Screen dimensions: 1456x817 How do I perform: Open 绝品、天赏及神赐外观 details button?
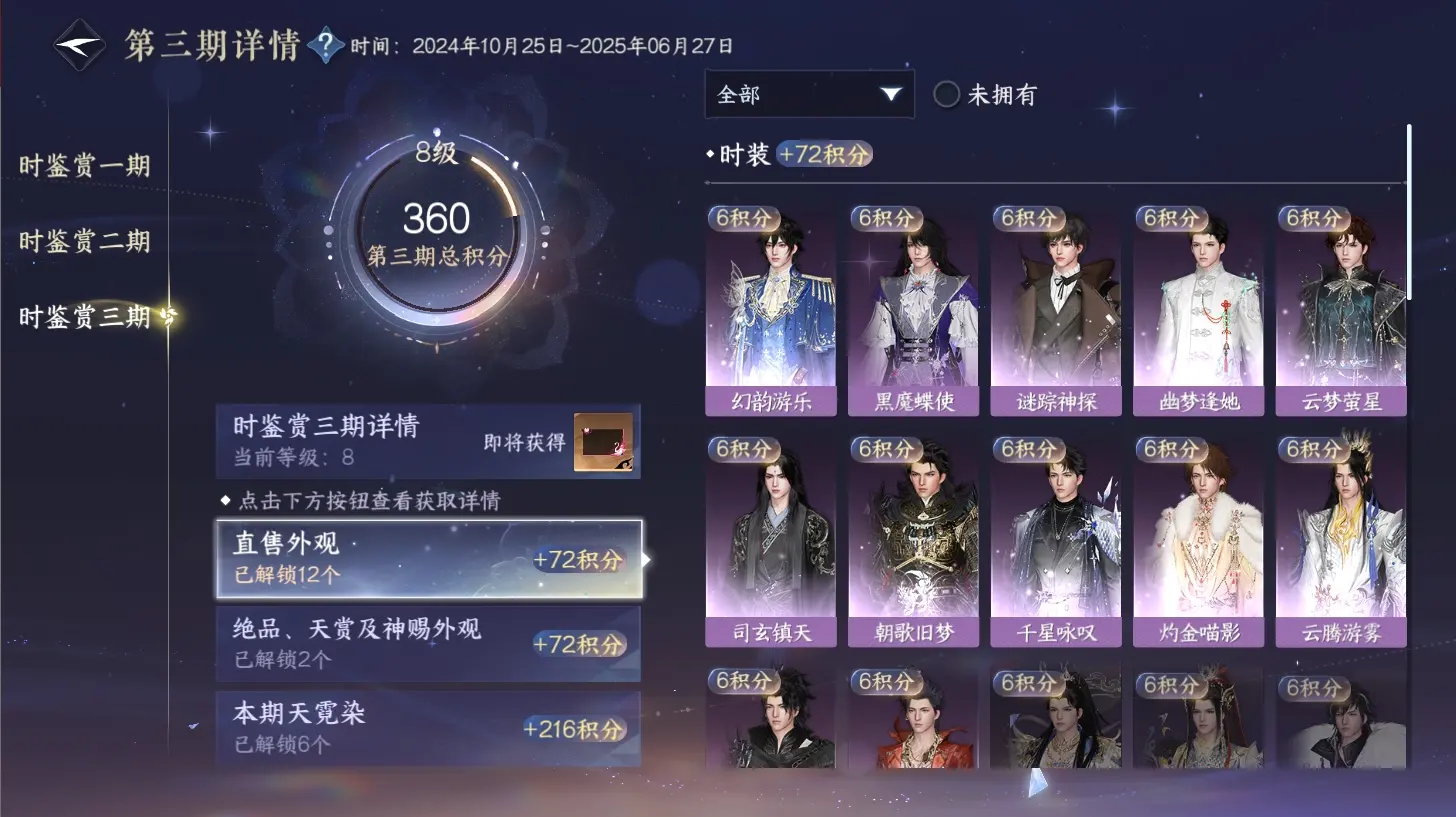tap(428, 643)
